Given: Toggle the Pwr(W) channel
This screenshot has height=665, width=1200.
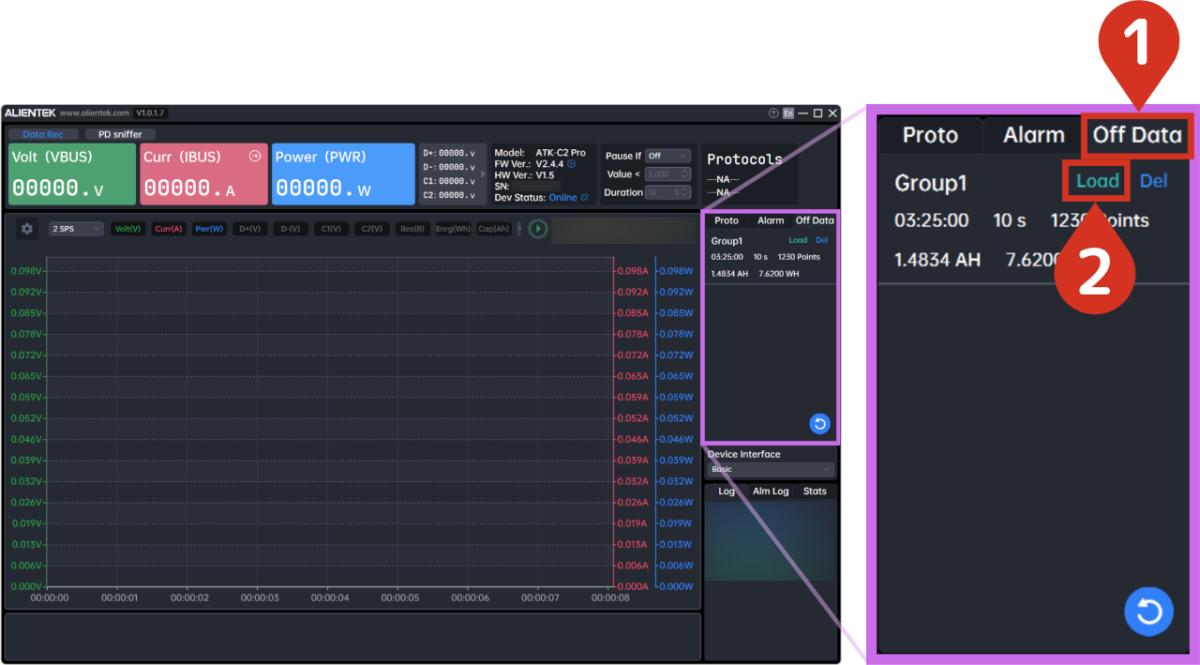Looking at the screenshot, I should point(209,229).
